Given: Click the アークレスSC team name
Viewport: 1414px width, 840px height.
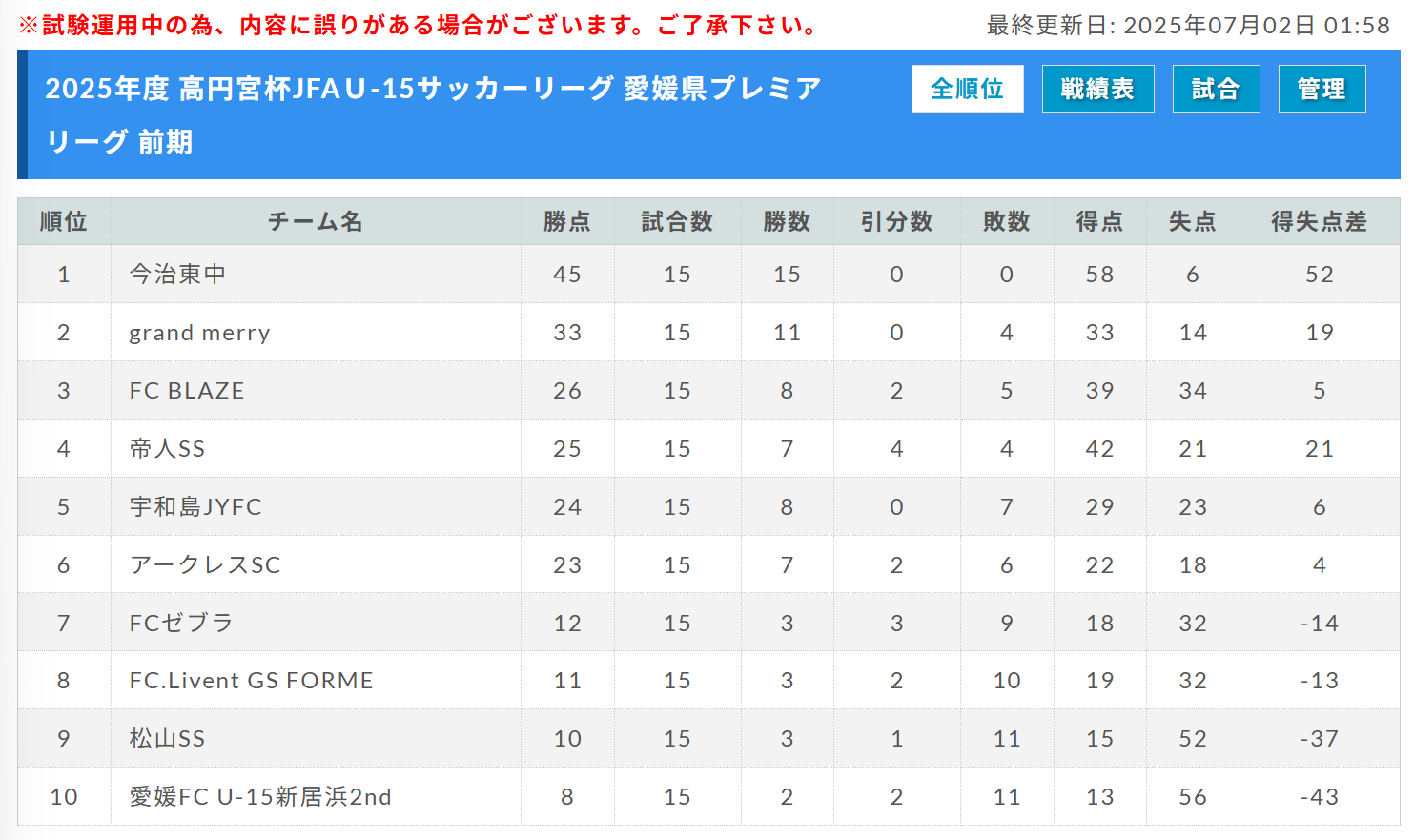Looking at the screenshot, I should (205, 565).
